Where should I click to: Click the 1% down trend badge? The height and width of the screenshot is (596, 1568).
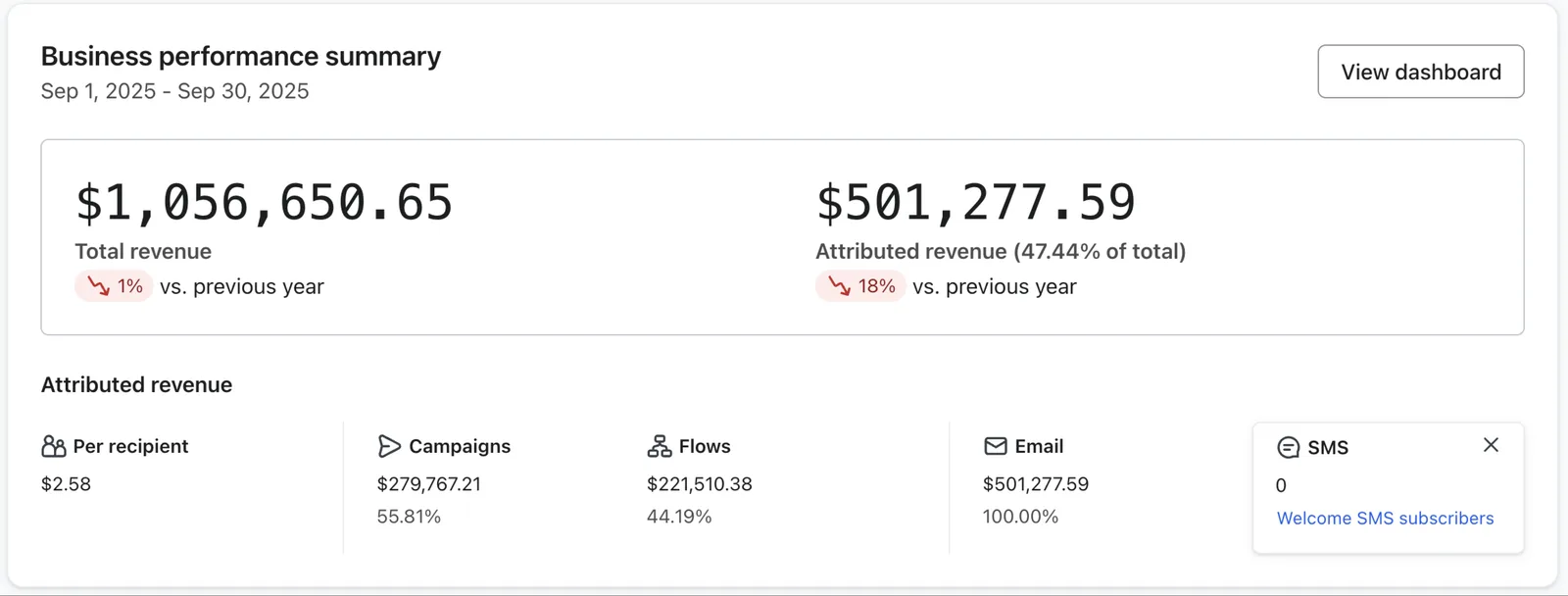tap(114, 286)
